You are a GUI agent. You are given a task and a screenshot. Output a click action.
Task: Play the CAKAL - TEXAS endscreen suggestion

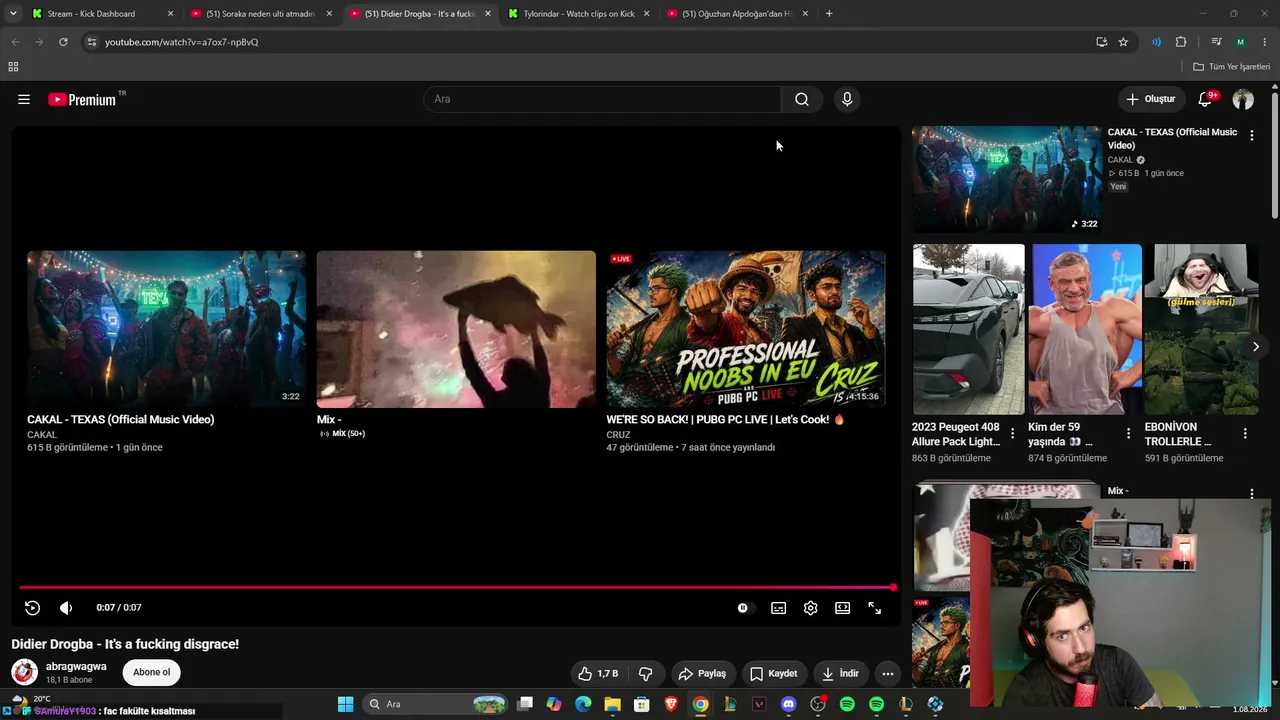point(166,329)
